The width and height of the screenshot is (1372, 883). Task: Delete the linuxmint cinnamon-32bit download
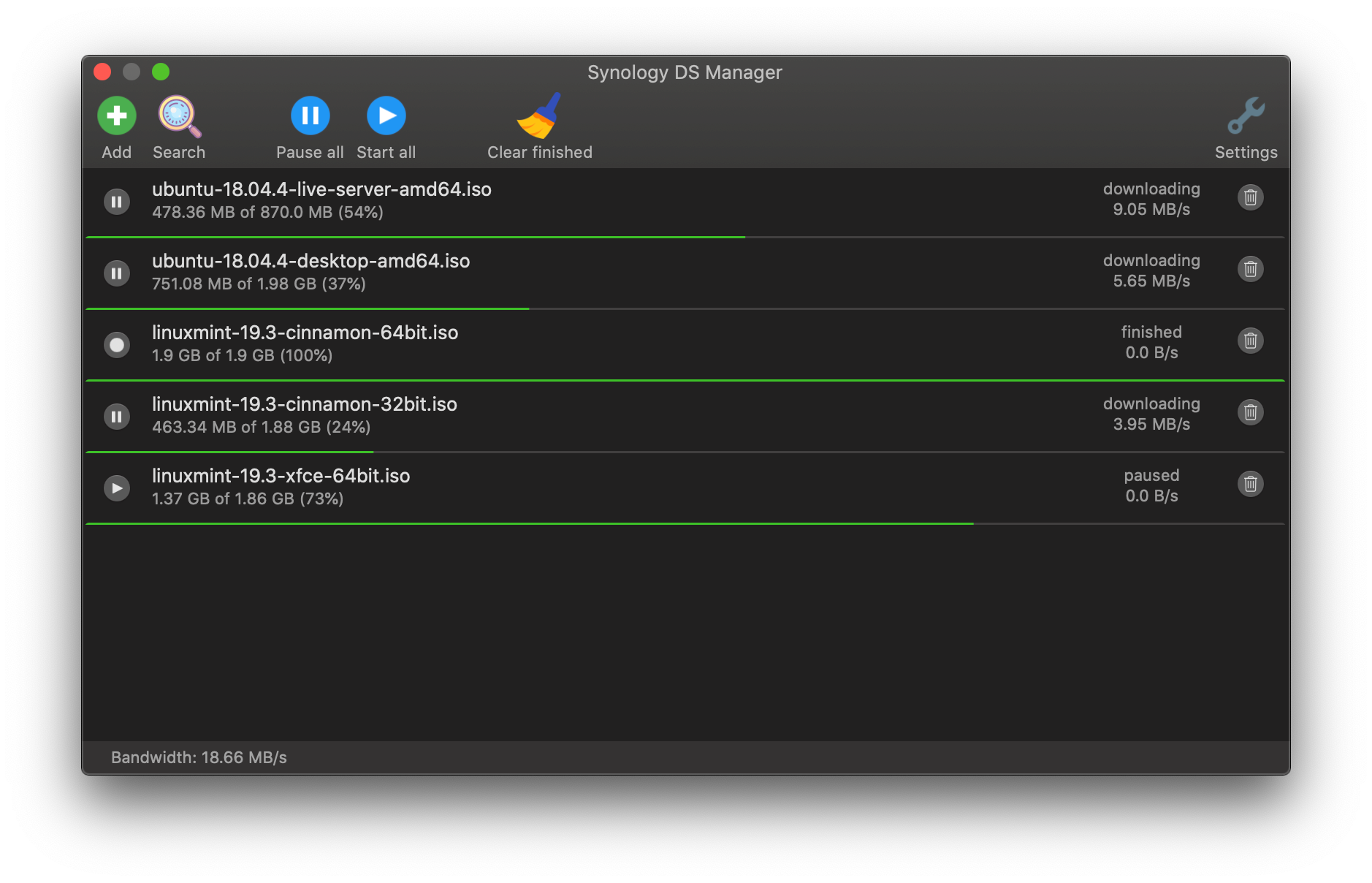[x=1251, y=412]
